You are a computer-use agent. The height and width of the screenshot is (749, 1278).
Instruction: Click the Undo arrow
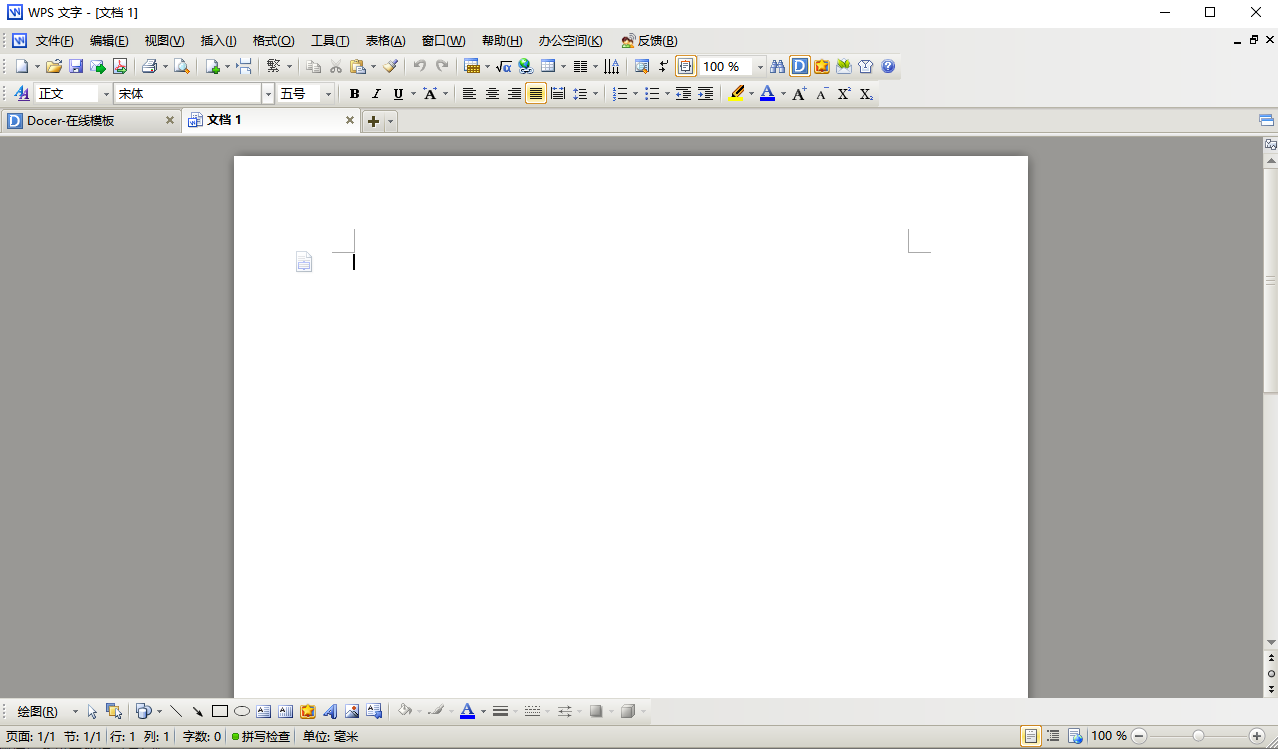coord(420,67)
